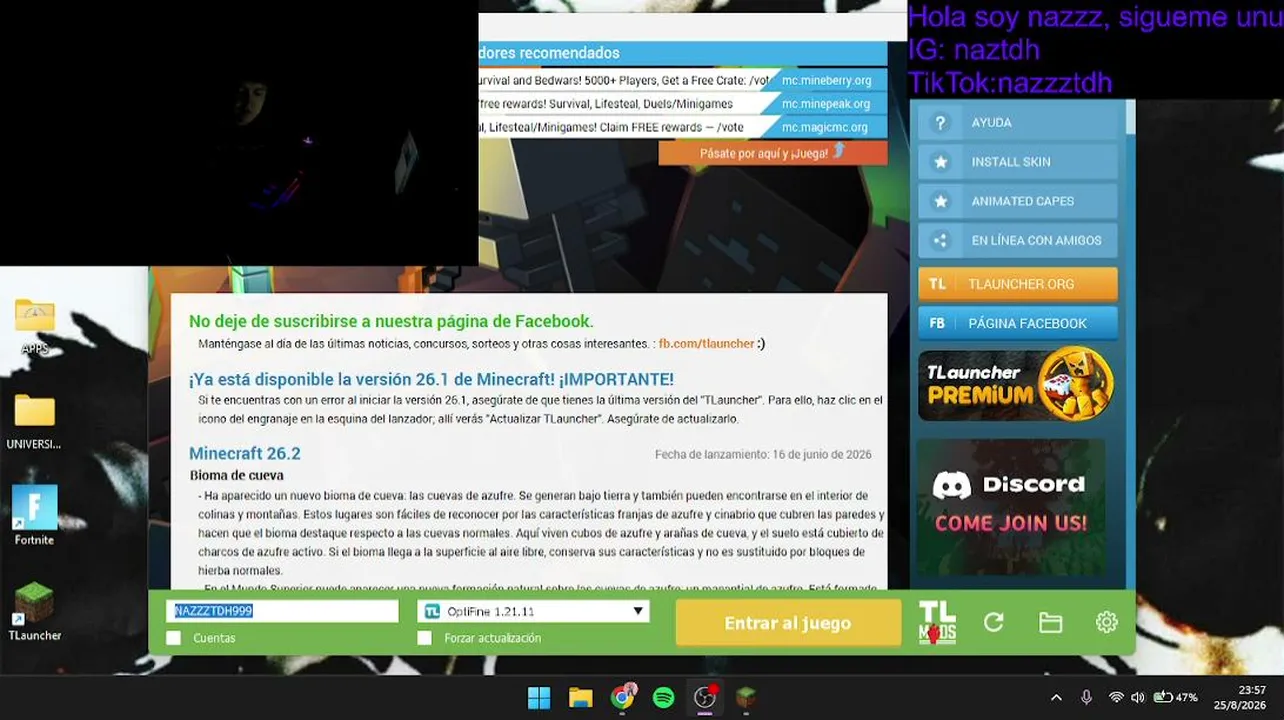Open the Windows Start menu

click(539, 697)
